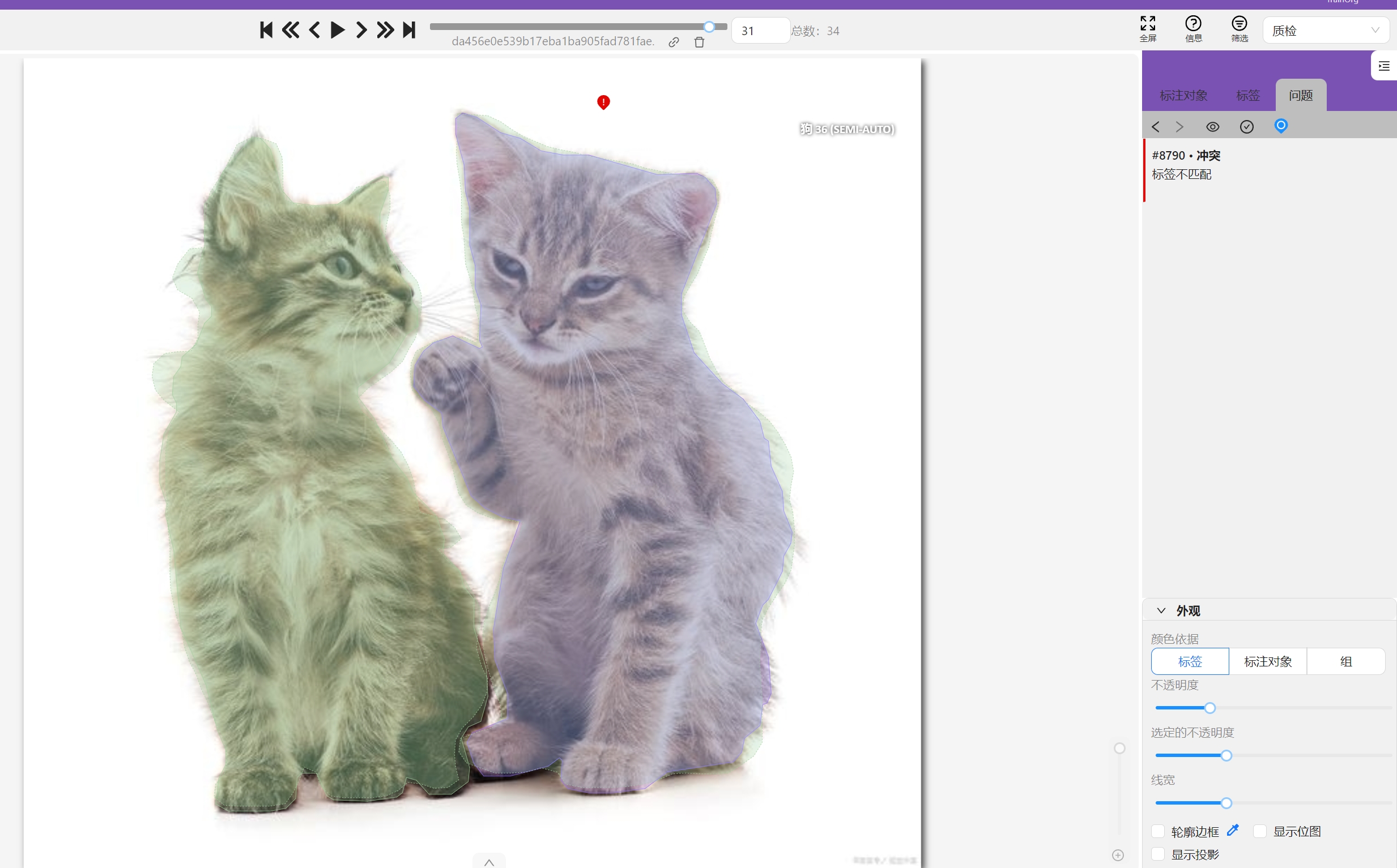Delete the current frame via trash icon

pyautogui.click(x=699, y=42)
